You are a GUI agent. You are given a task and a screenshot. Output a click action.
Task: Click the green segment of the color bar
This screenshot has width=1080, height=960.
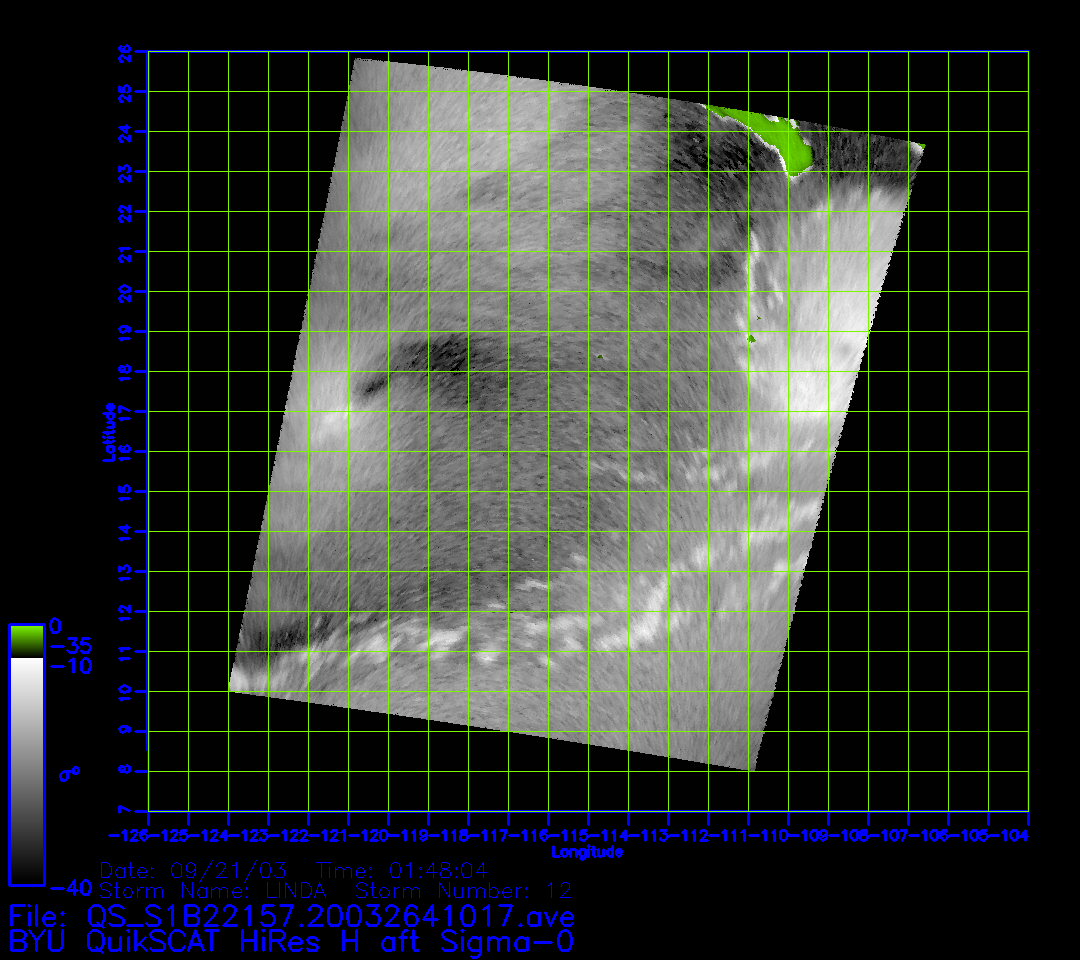(x=26, y=640)
